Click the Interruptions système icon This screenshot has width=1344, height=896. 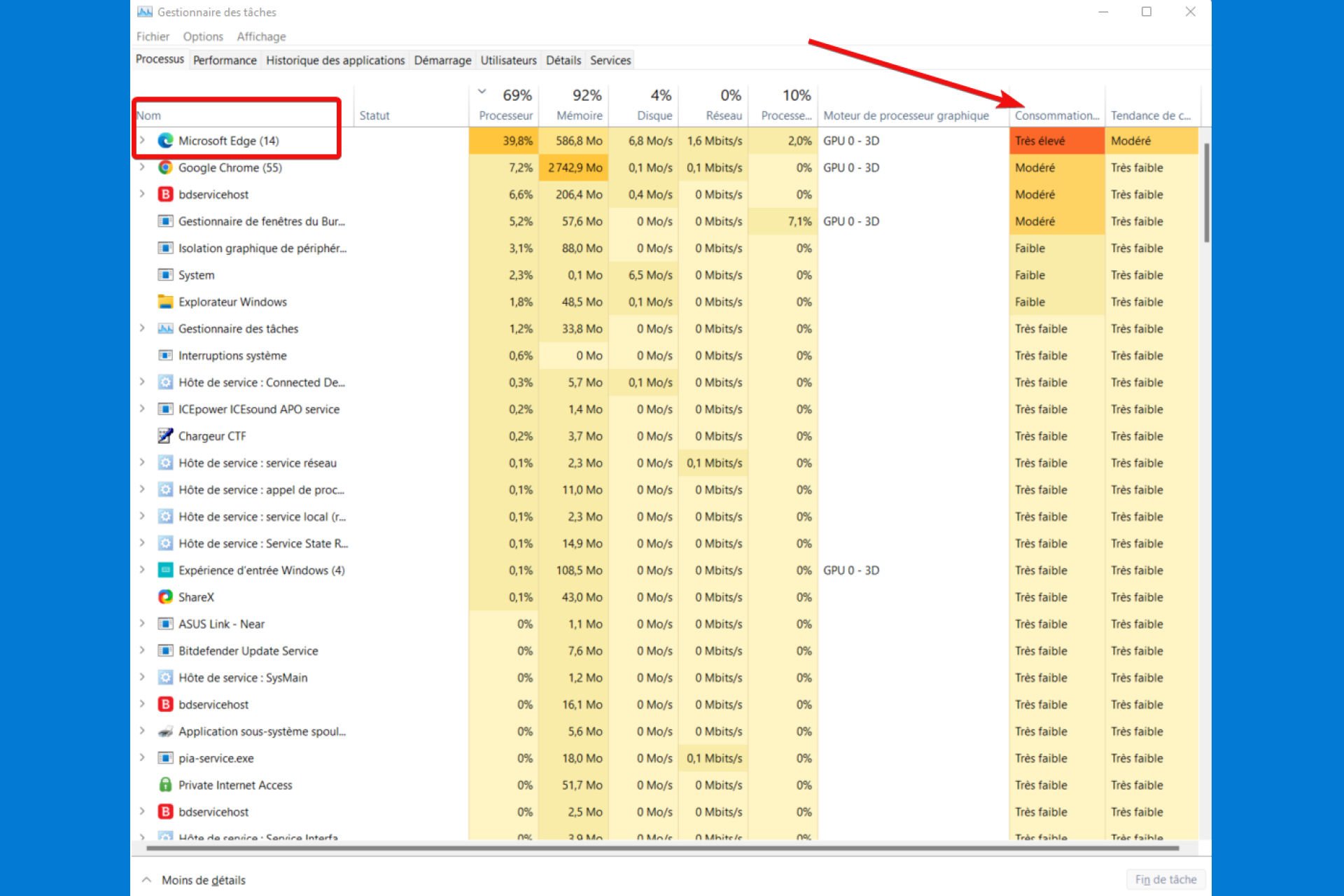pos(165,356)
